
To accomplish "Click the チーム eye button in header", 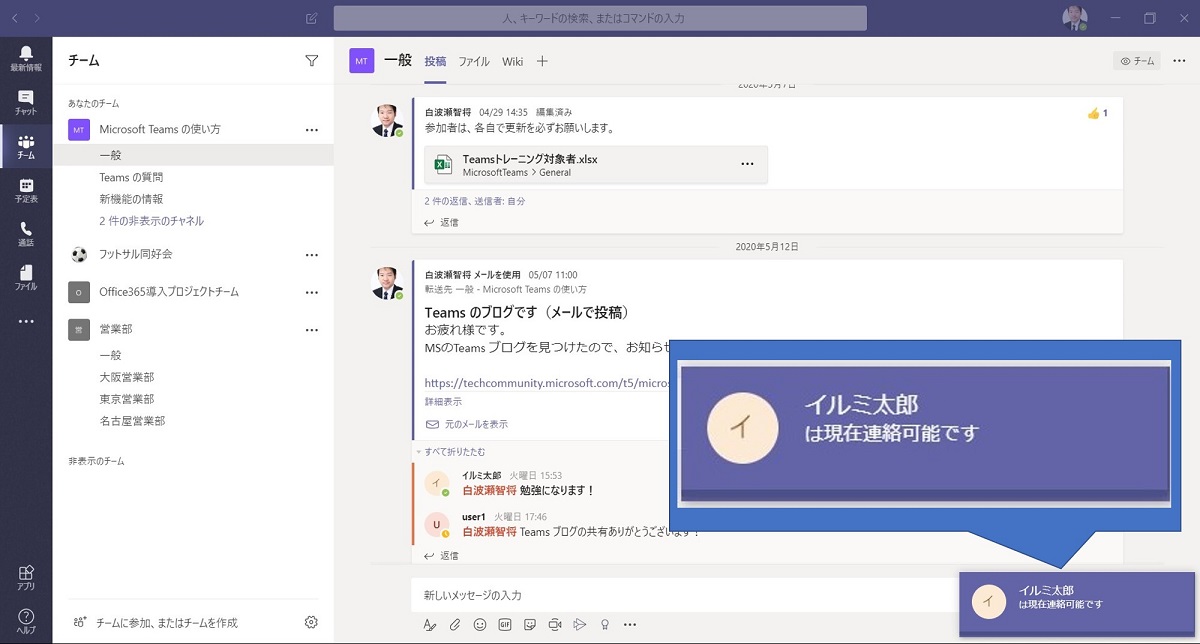I will pos(1138,61).
